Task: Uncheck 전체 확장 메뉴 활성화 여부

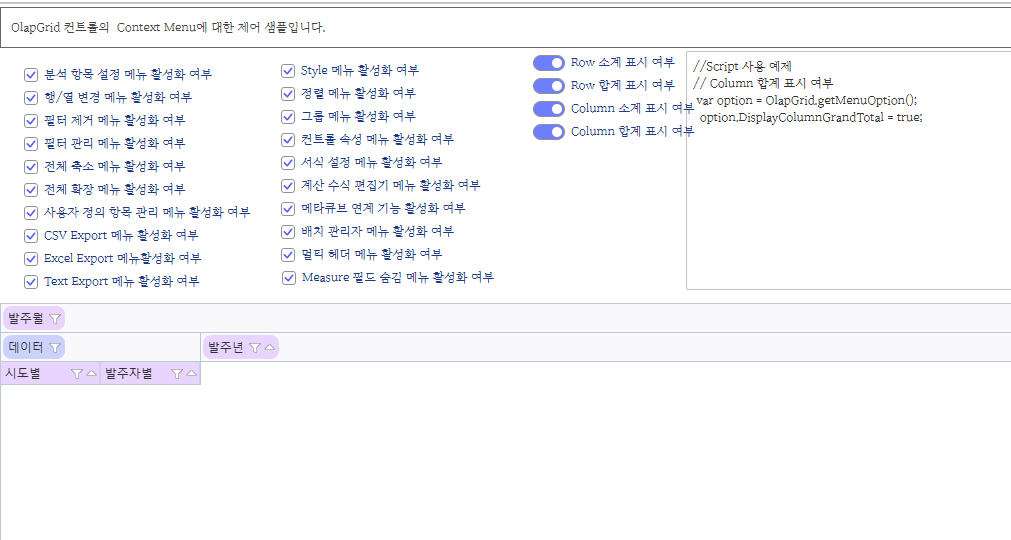Action: 31,189
